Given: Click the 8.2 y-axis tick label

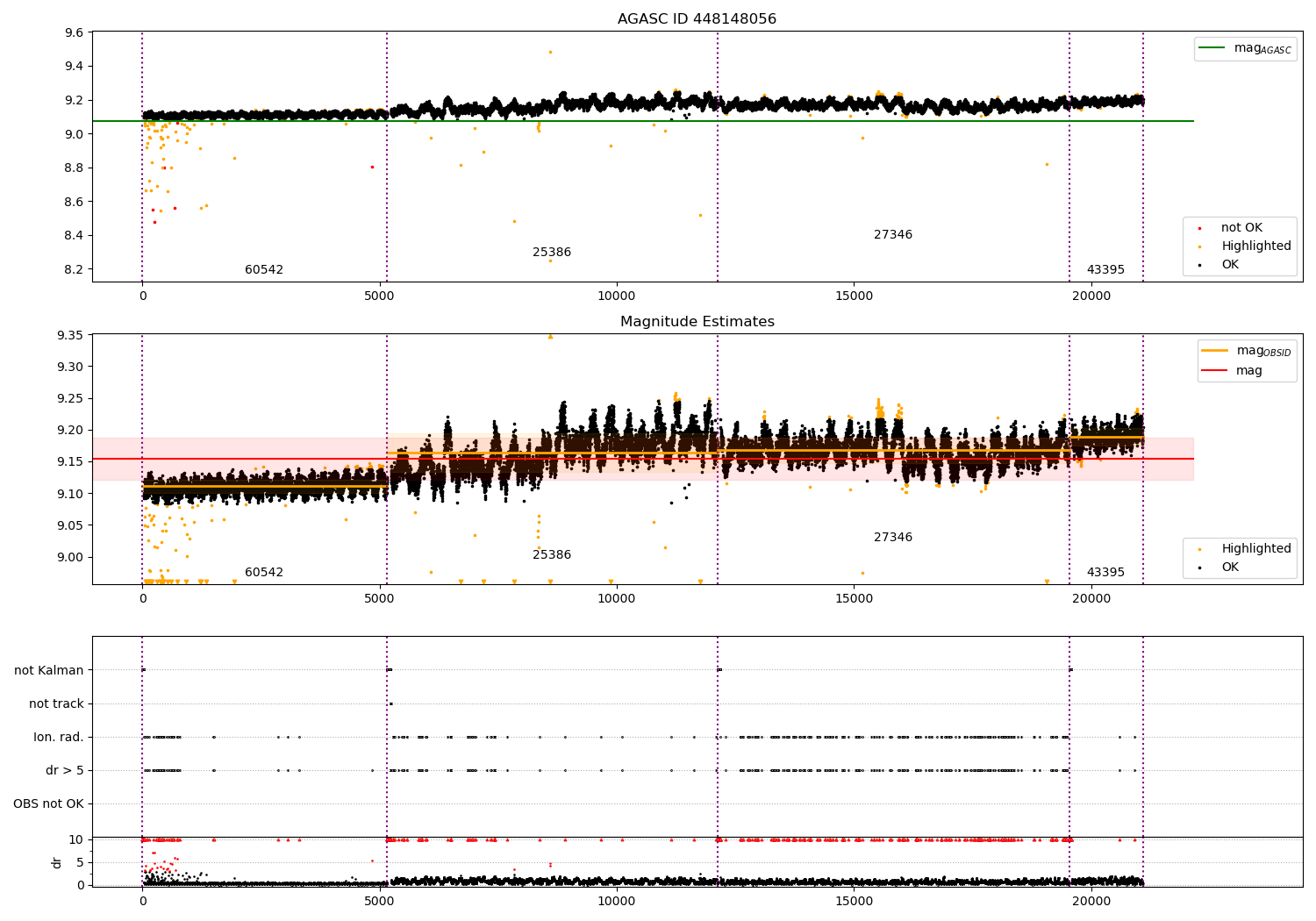Looking at the screenshot, I should click(x=75, y=269).
